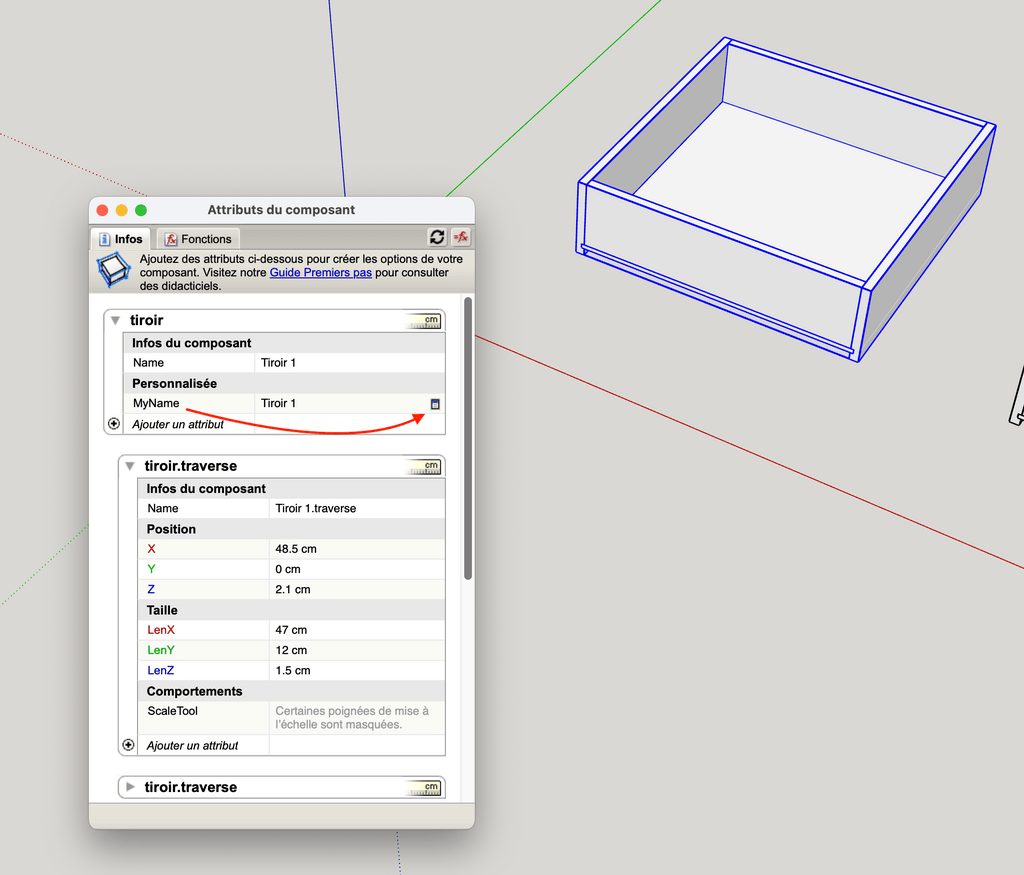The height and width of the screenshot is (875, 1024).
Task: Click Ajouter un attribut under tiroir
Action: pos(178,424)
